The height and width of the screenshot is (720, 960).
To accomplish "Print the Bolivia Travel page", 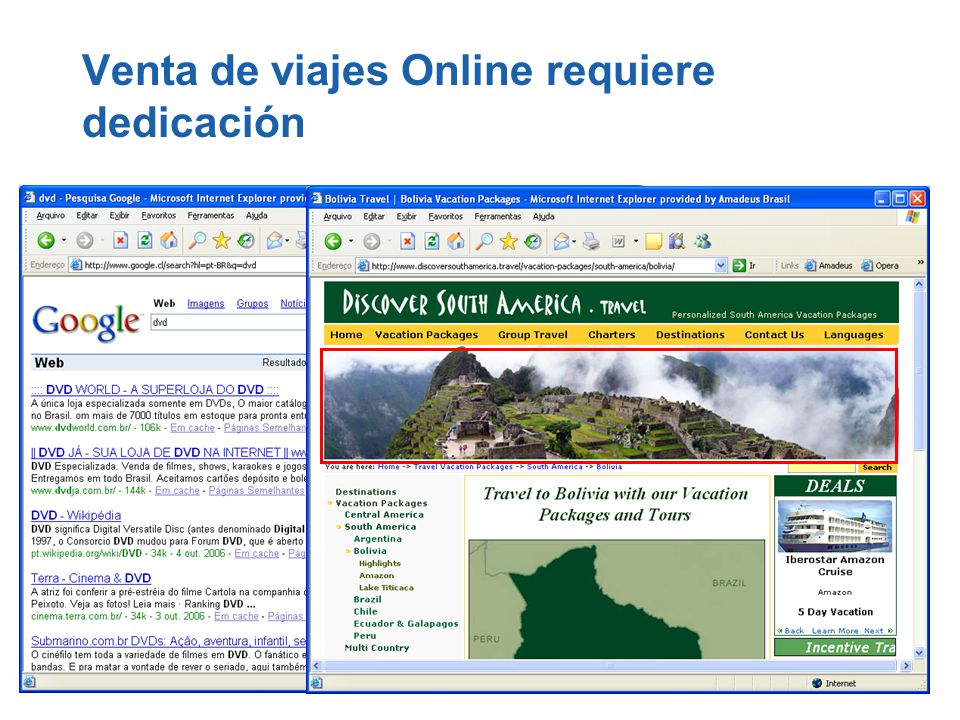I will (591, 242).
